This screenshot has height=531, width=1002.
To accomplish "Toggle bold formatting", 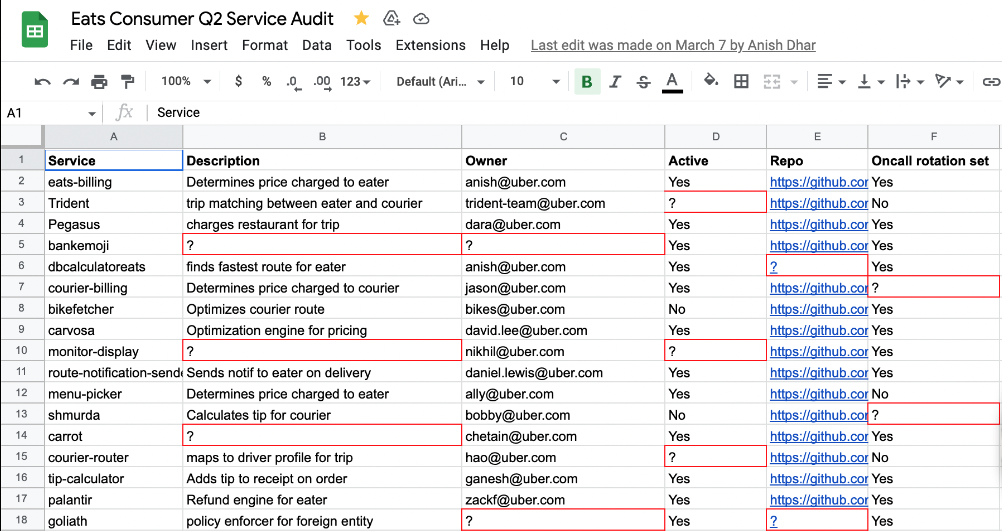I will pos(587,82).
